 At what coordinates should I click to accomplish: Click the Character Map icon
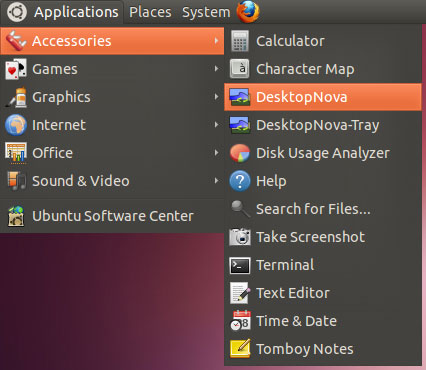[240, 69]
